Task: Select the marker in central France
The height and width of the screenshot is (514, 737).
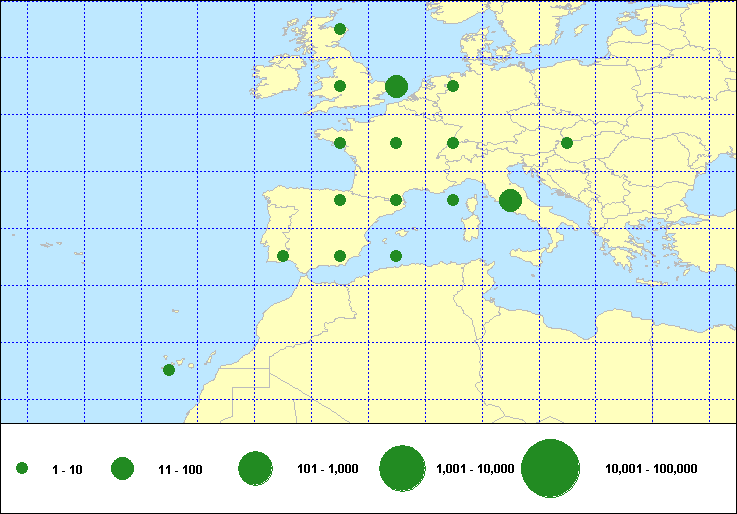Action: (x=396, y=143)
